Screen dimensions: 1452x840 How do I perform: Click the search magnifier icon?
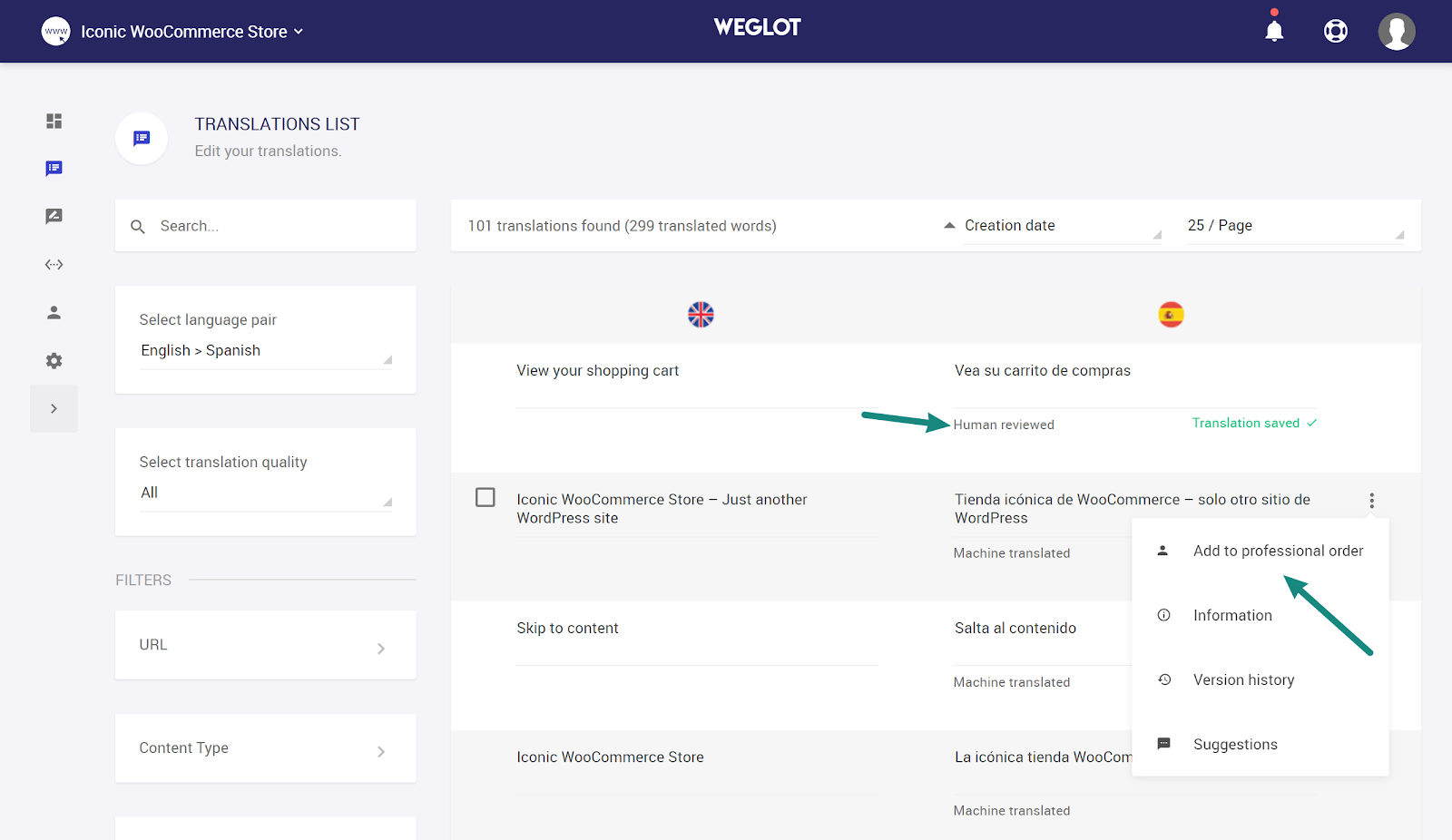138,227
